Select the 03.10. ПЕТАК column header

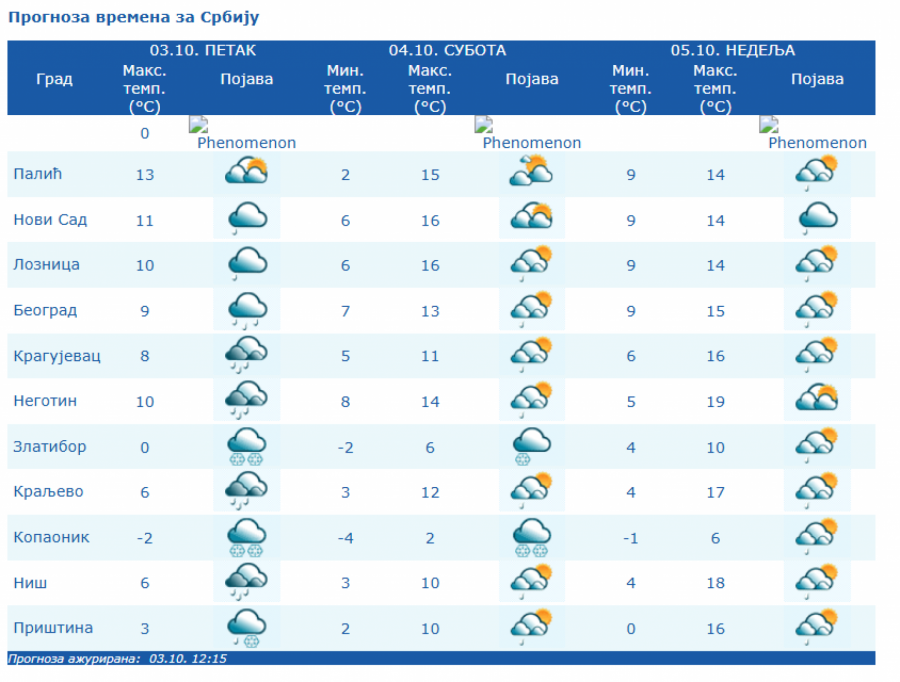click(203, 50)
